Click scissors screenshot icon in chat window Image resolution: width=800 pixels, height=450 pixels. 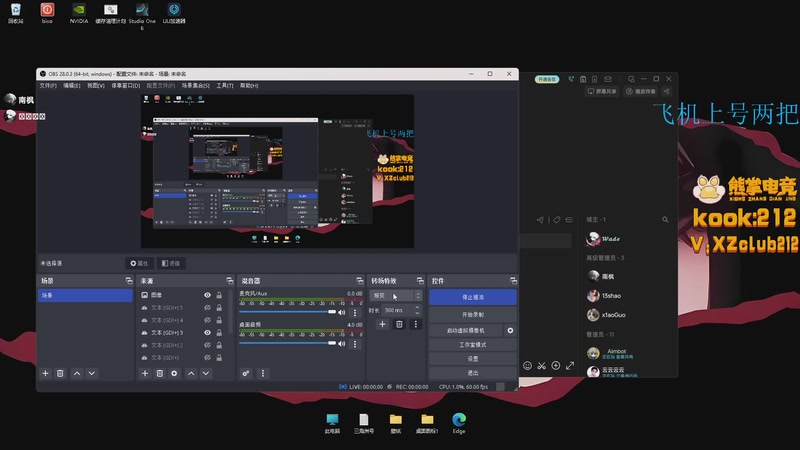(542, 365)
